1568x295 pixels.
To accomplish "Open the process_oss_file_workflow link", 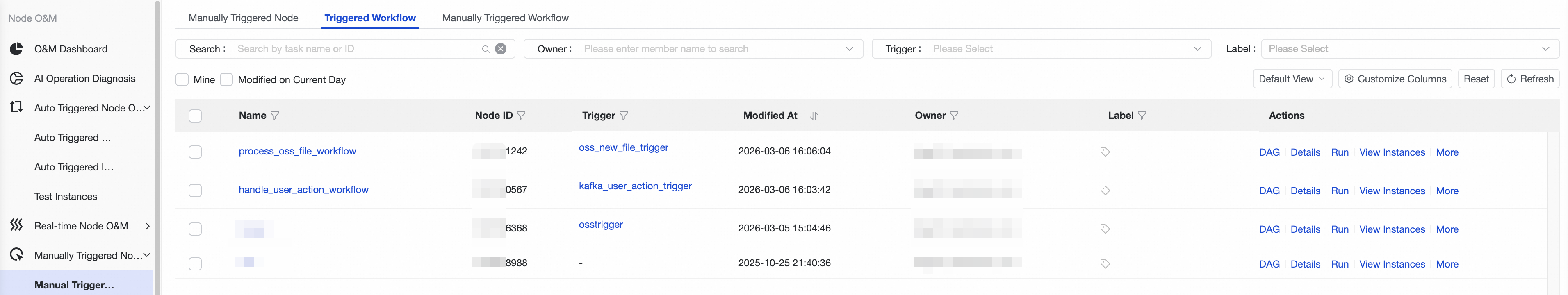I will (x=297, y=152).
